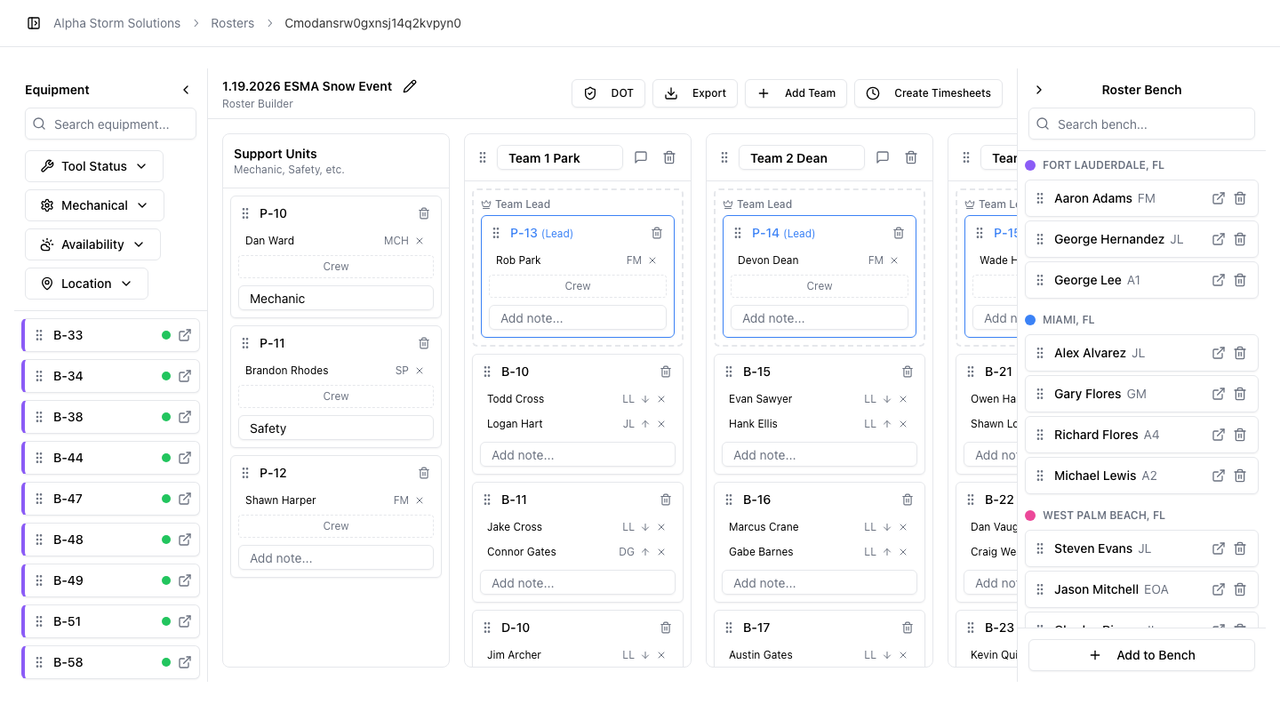Image resolution: width=1280 pixels, height=720 pixels.
Task: Focus the Search bench field
Action: (1141, 124)
